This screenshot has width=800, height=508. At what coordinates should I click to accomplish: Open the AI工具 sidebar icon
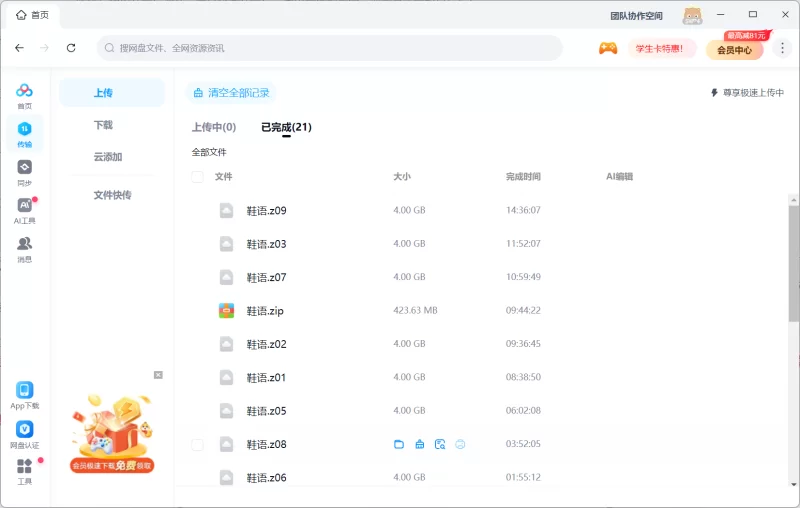(24, 211)
